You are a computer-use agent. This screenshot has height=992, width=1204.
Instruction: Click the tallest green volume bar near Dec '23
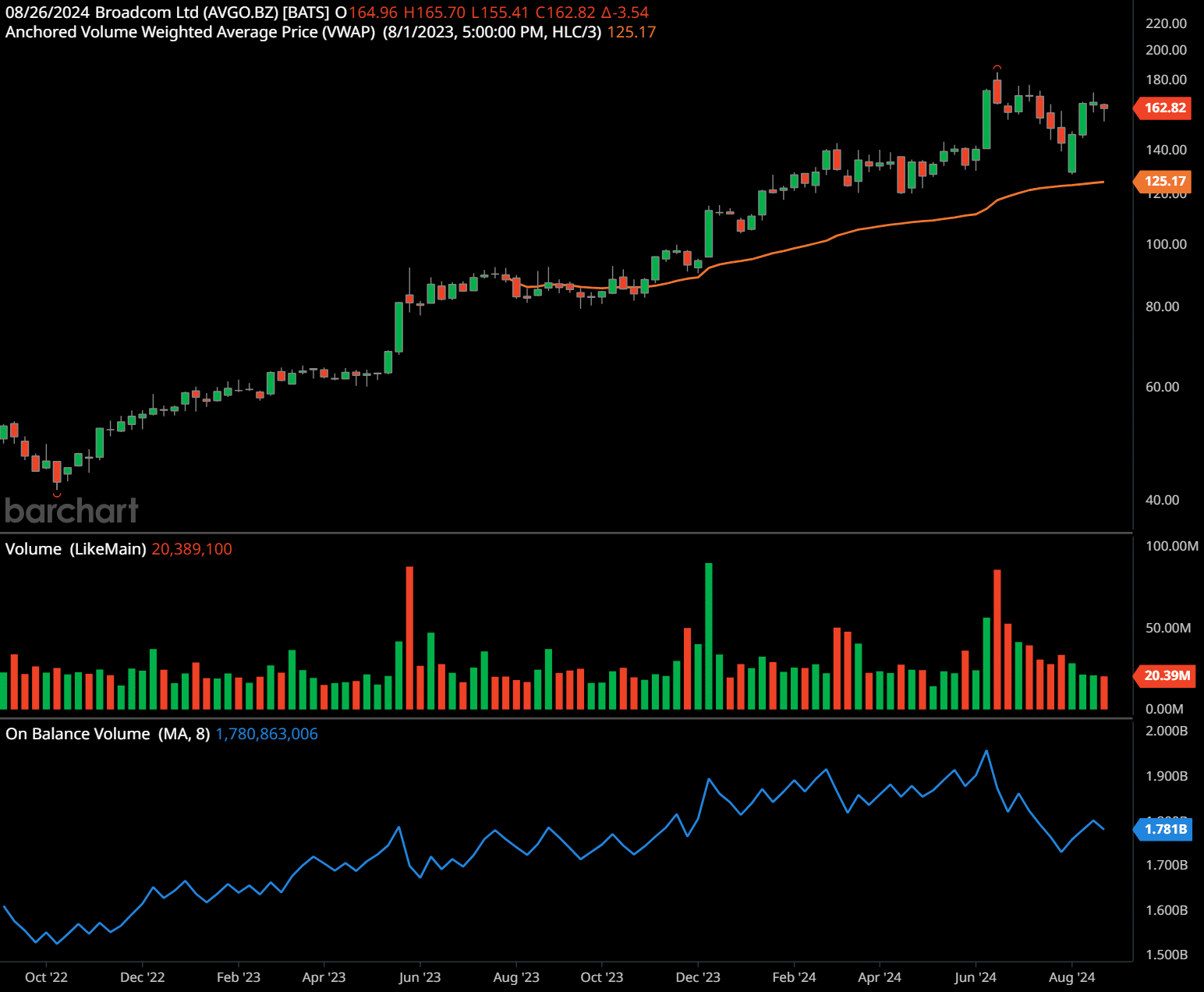coord(709,636)
